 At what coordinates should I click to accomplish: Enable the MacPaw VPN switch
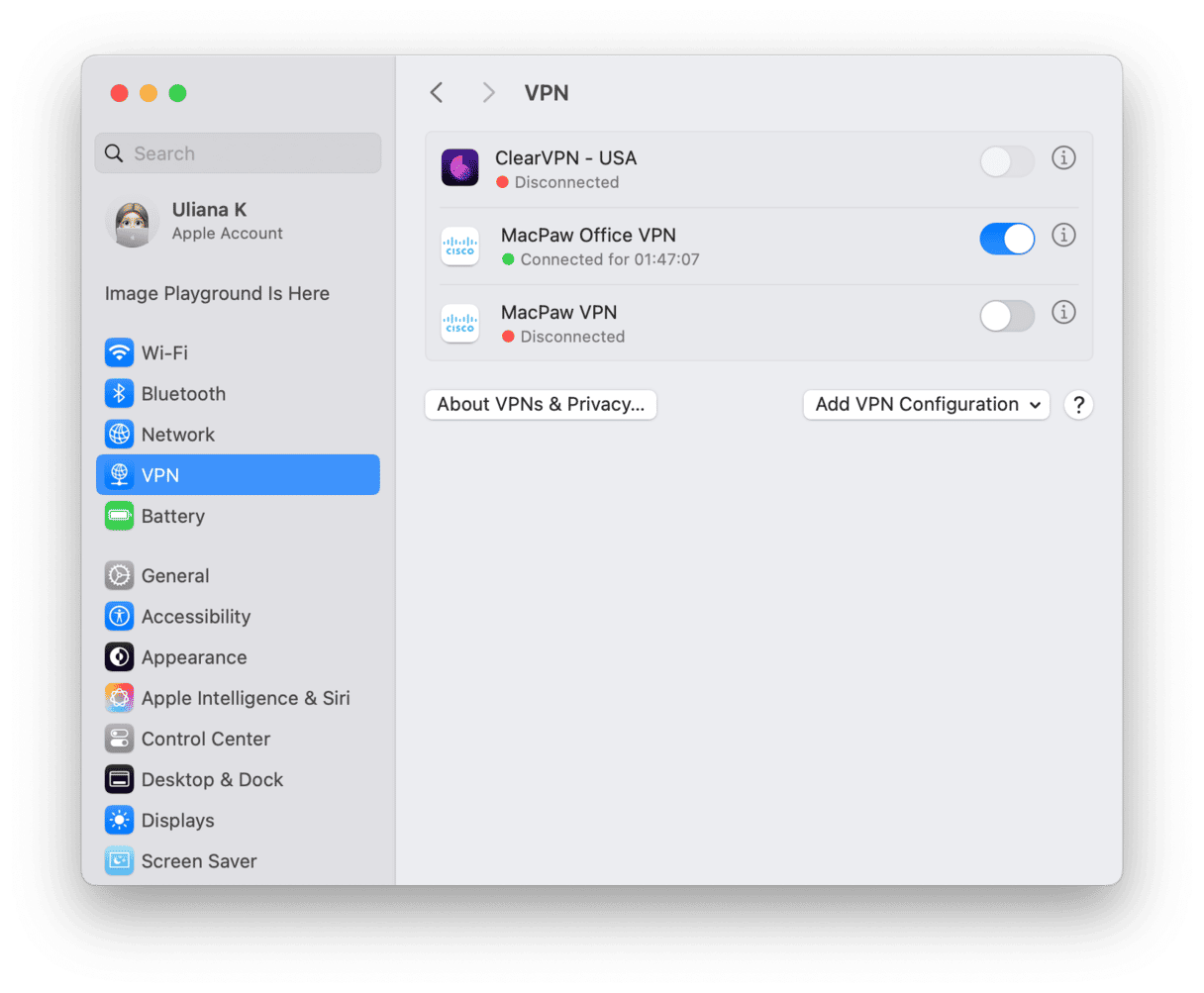(1007, 316)
